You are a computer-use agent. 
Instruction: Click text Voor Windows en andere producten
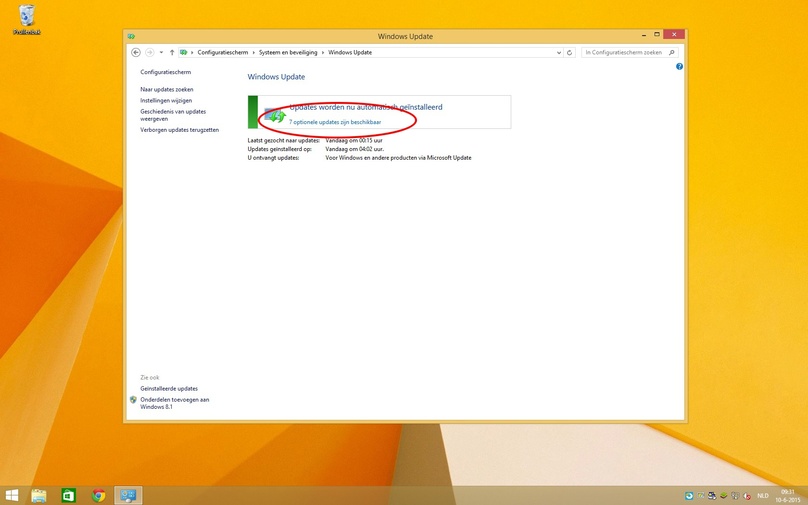click(398, 158)
